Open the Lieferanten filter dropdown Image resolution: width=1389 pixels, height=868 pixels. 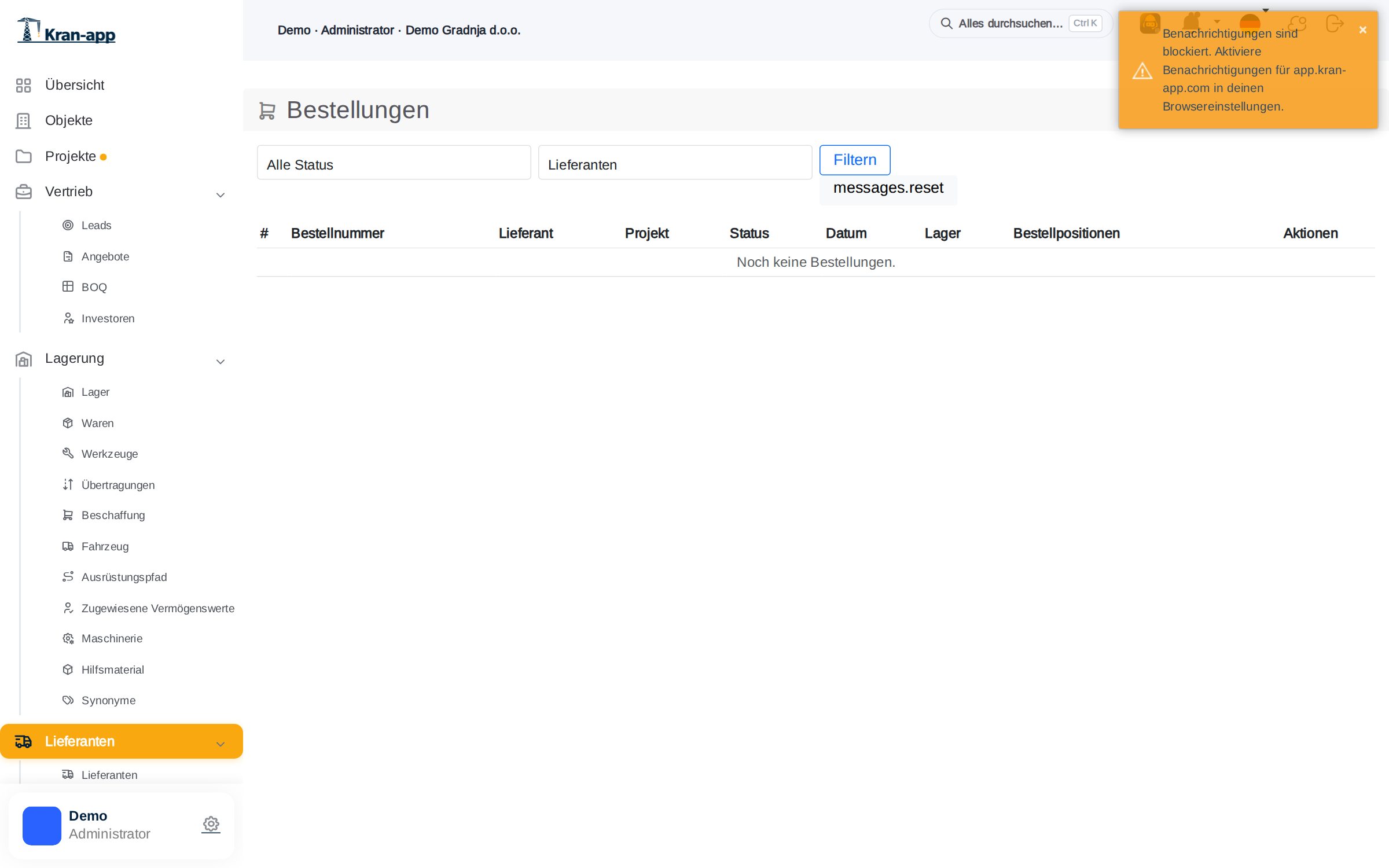[675, 163]
